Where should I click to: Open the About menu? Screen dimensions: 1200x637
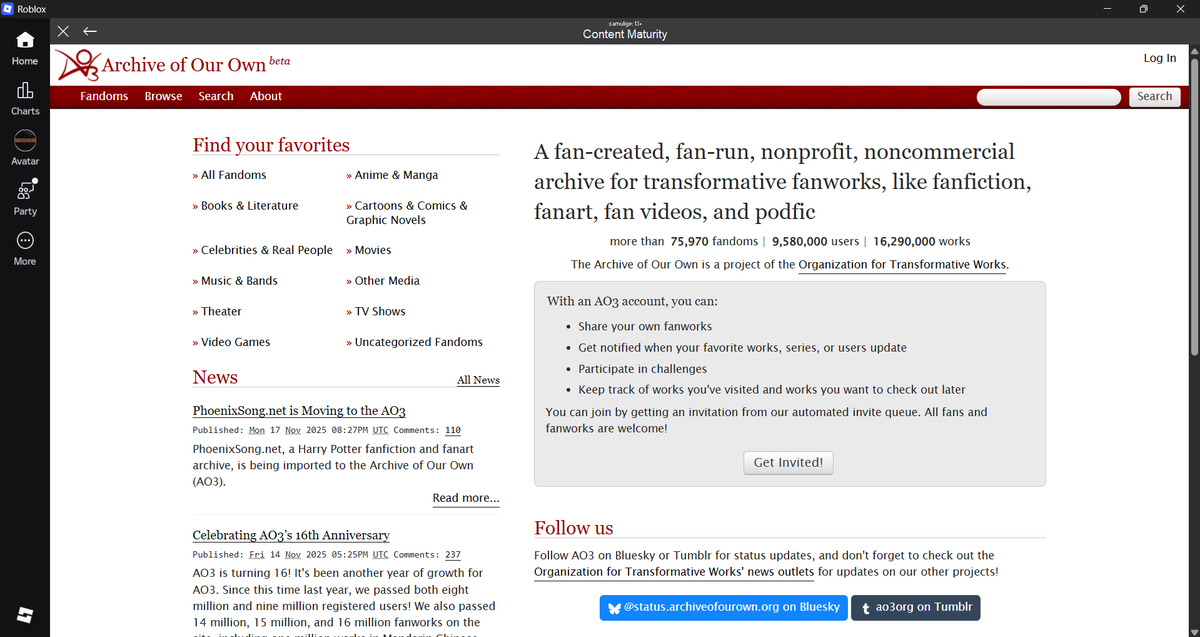tap(266, 96)
